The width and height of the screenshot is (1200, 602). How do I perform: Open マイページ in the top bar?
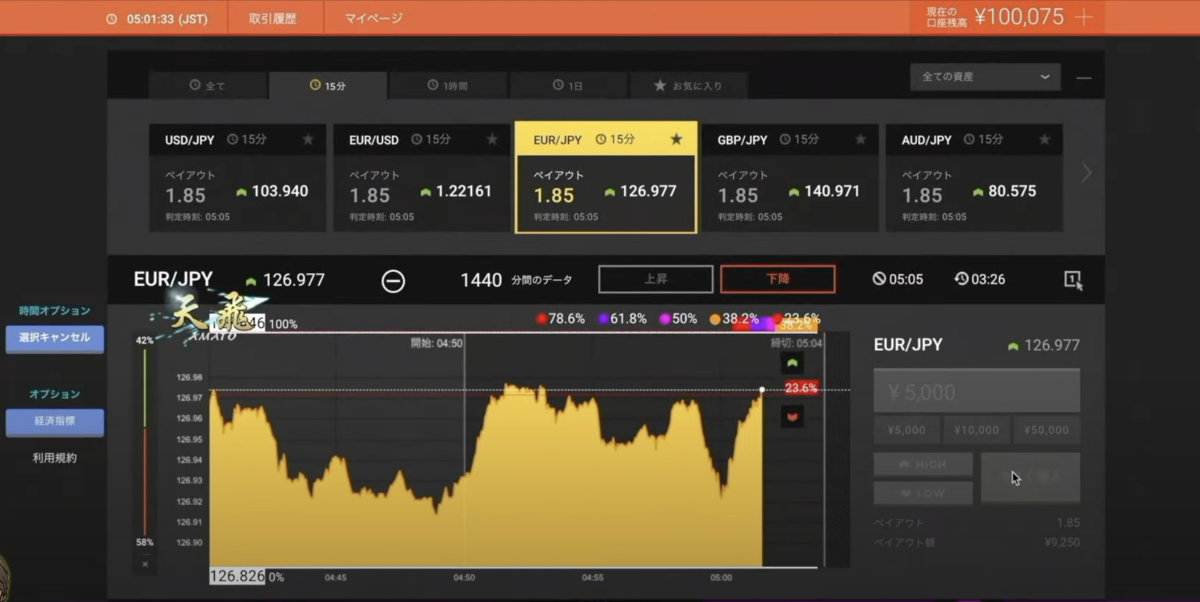click(374, 18)
